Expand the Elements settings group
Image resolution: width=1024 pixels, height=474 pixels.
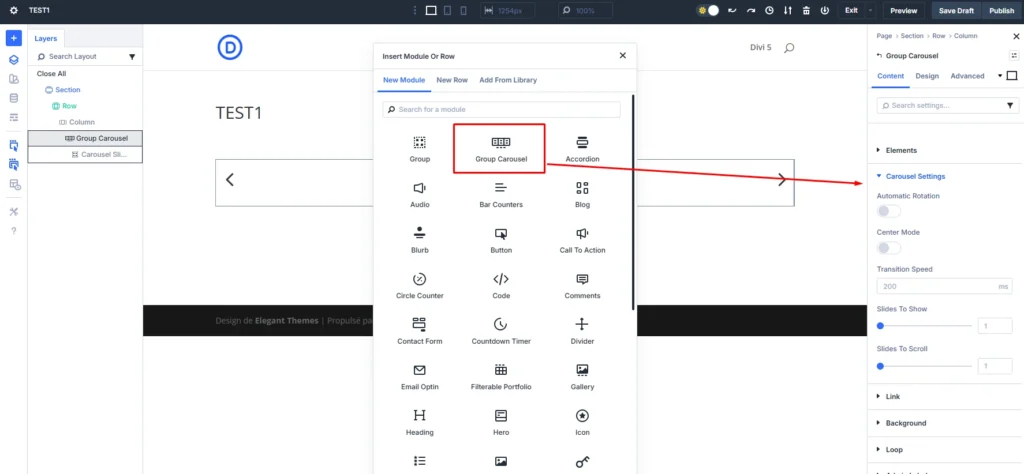[x=900, y=150]
